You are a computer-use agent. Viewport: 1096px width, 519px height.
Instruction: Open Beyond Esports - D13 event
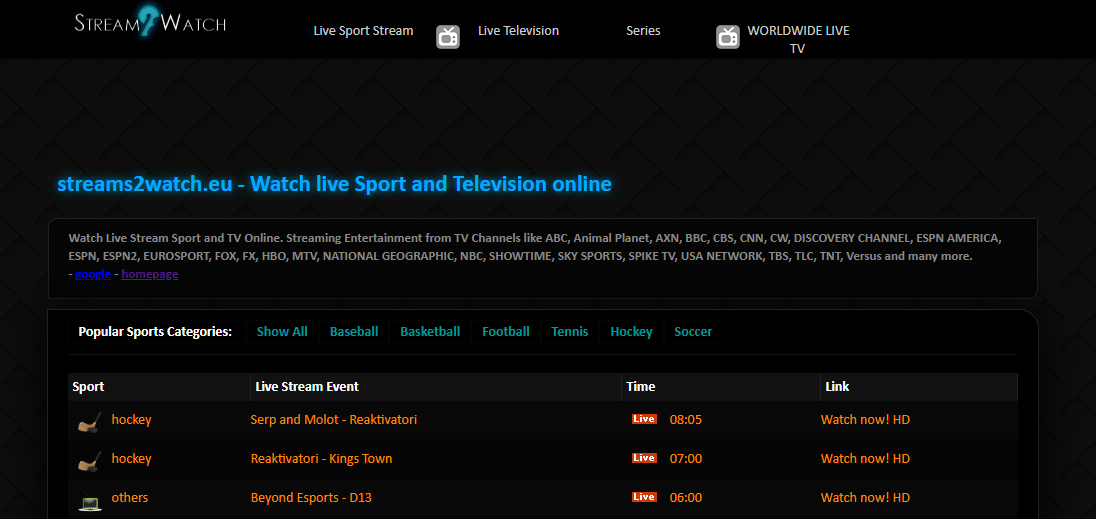click(x=311, y=498)
